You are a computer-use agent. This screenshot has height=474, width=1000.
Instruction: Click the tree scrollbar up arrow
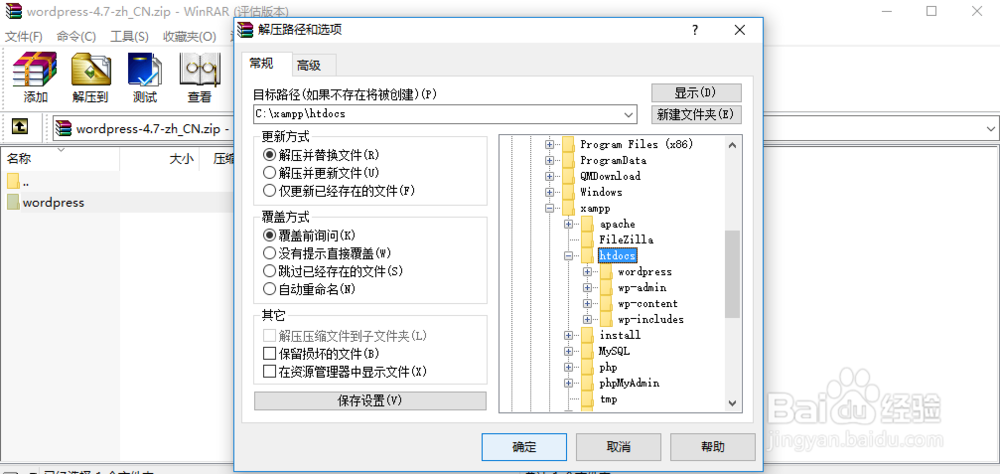click(x=732, y=145)
